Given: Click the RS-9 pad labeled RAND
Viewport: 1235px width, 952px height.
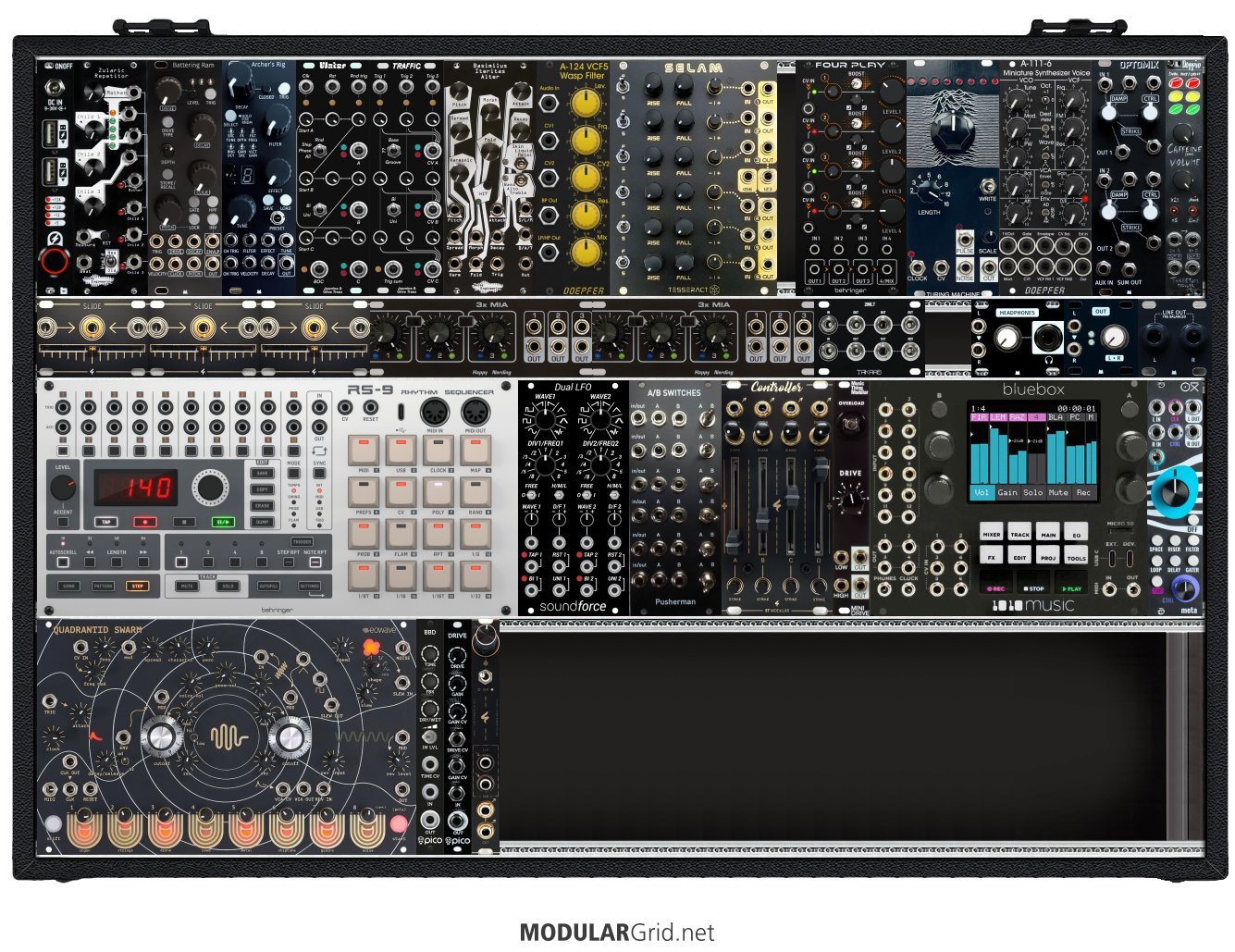Looking at the screenshot, I should (x=475, y=492).
